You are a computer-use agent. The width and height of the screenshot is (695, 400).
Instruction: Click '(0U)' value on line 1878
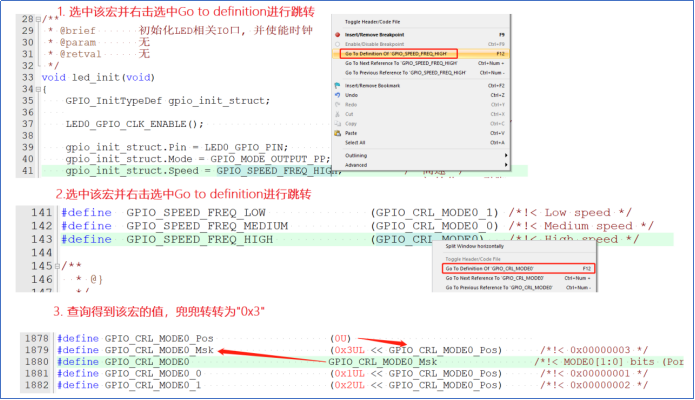(340, 338)
